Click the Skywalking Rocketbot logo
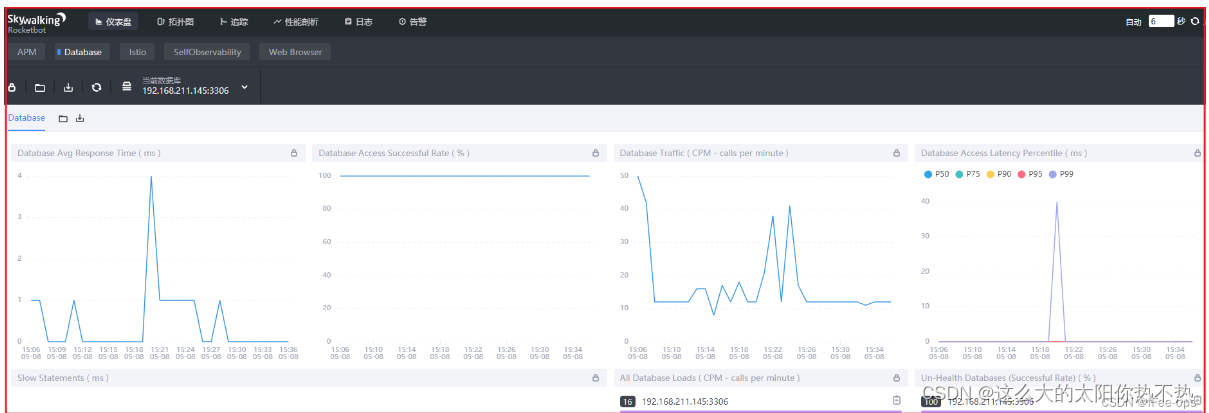Image resolution: width=1209 pixels, height=413 pixels. pos(36,21)
